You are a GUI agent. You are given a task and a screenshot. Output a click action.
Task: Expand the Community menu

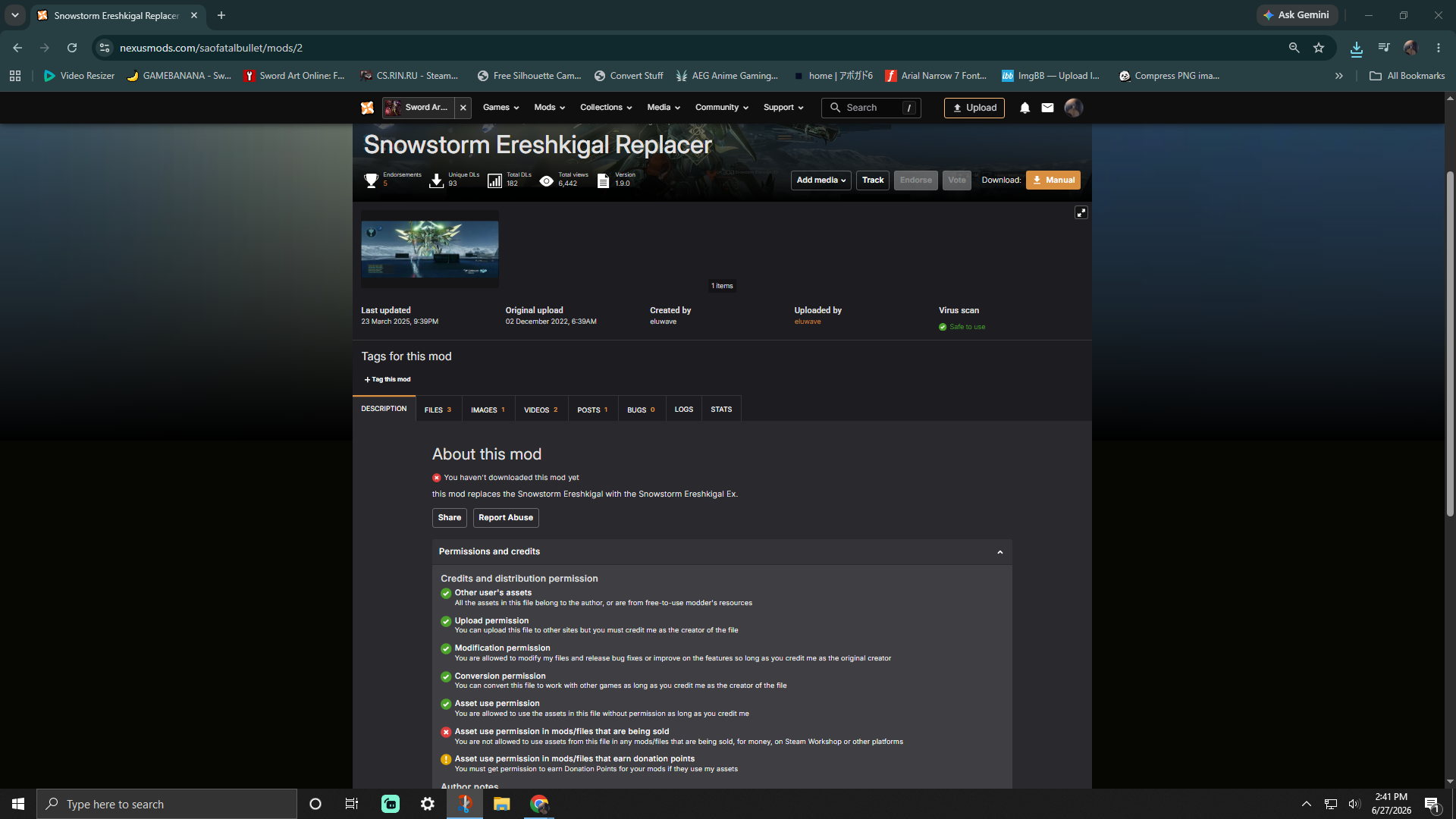click(x=722, y=108)
